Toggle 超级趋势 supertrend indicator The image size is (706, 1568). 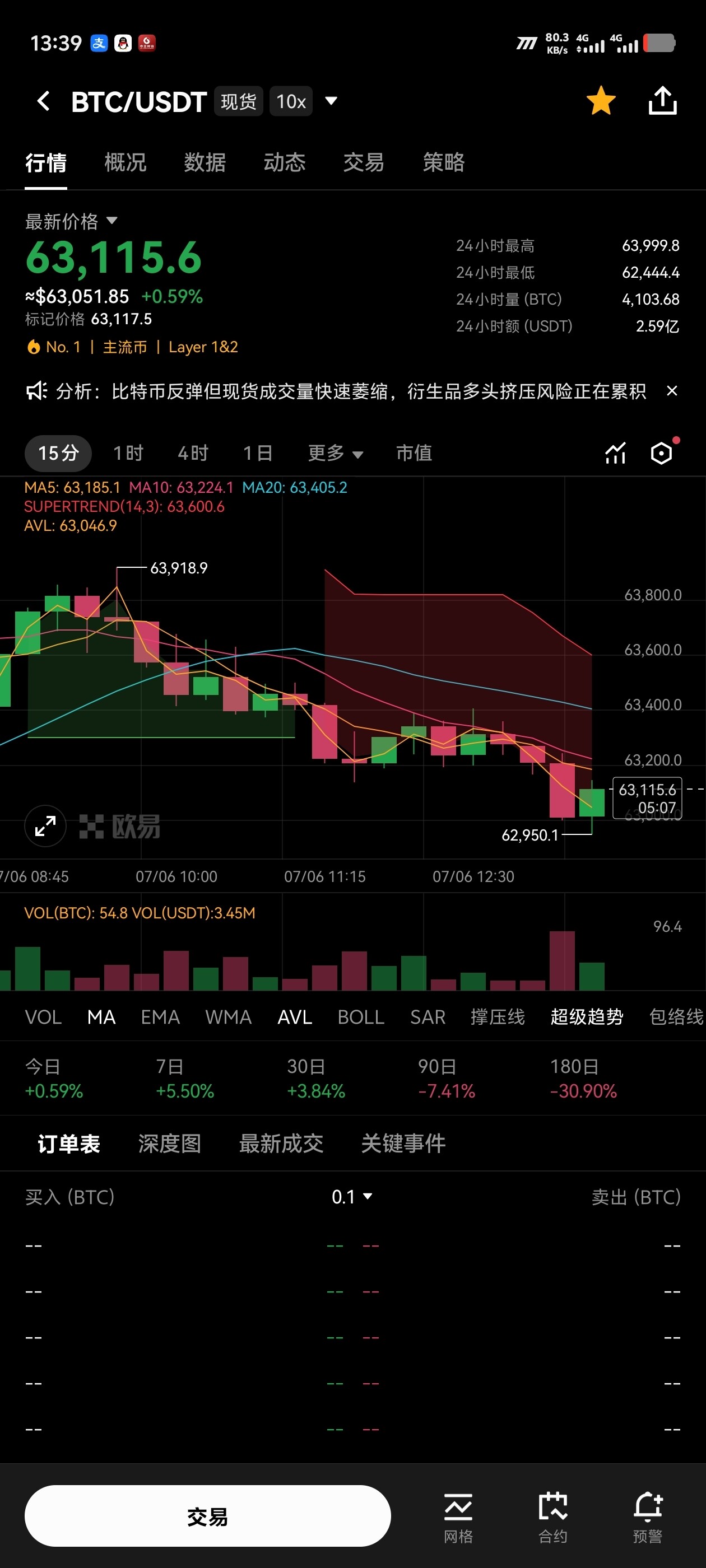click(x=587, y=1016)
